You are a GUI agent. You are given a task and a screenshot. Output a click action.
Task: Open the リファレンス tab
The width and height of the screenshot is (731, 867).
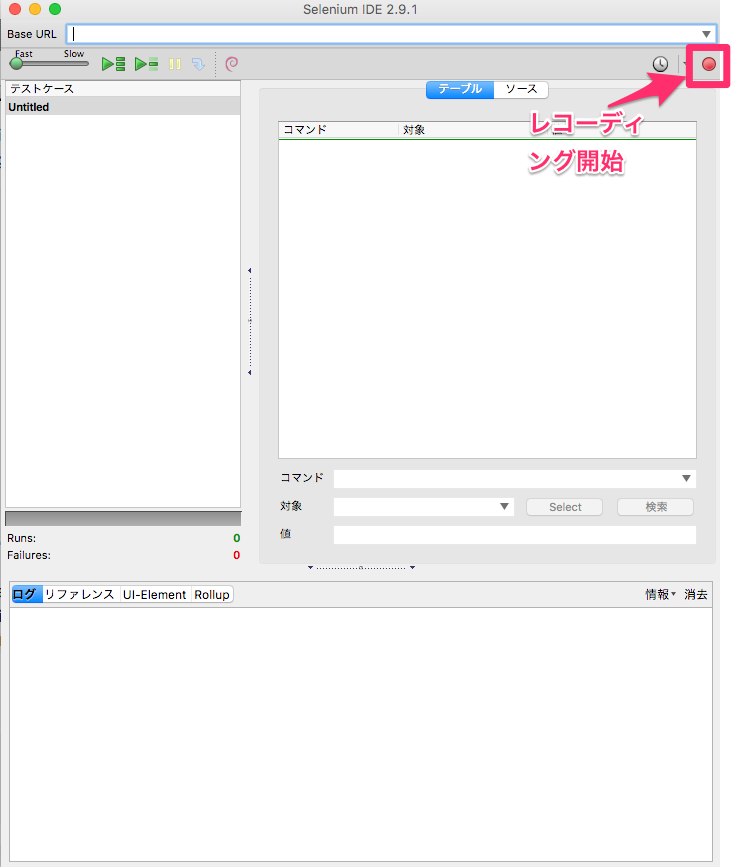coord(80,594)
